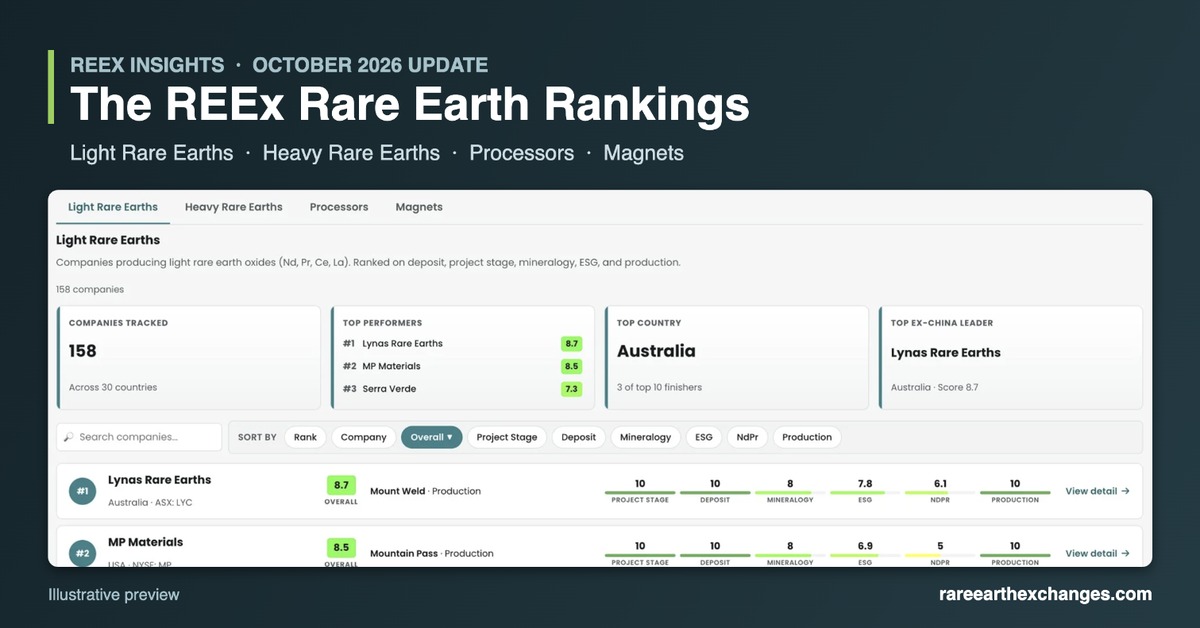Image resolution: width=1200 pixels, height=628 pixels.
Task: Click the Serra Verde 7.3 score badge
Action: click(x=571, y=388)
